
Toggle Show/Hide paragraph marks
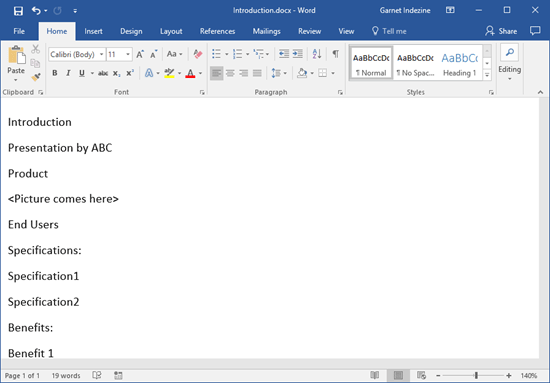(335, 54)
